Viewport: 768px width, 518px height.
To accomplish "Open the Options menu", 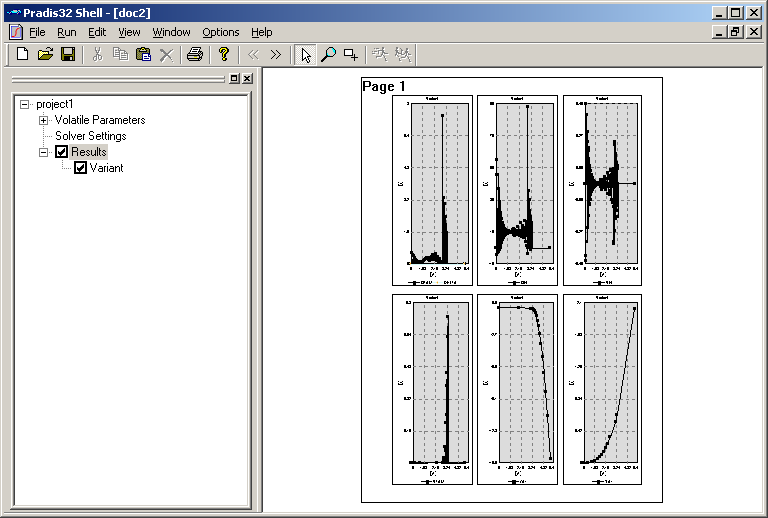I will 220,32.
